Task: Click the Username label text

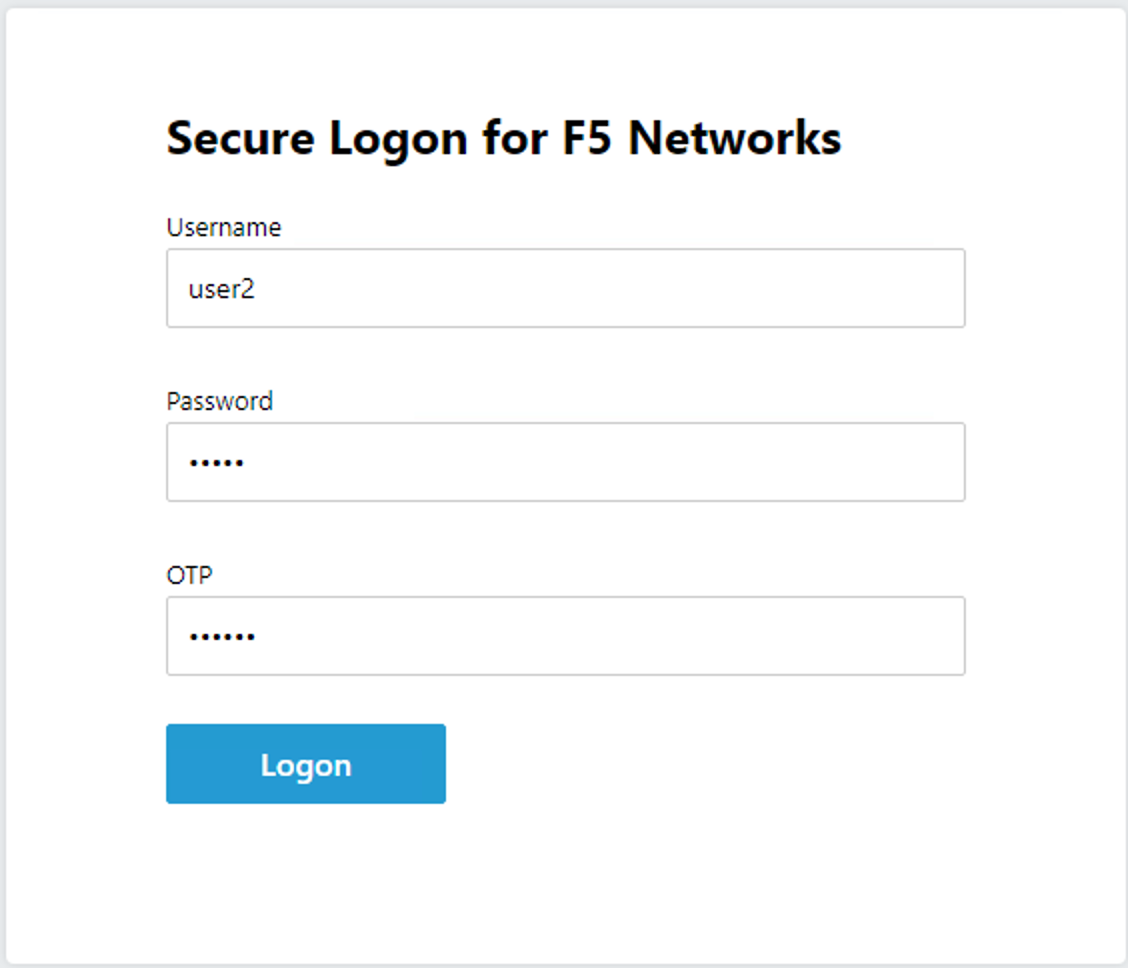Action: coord(224,227)
